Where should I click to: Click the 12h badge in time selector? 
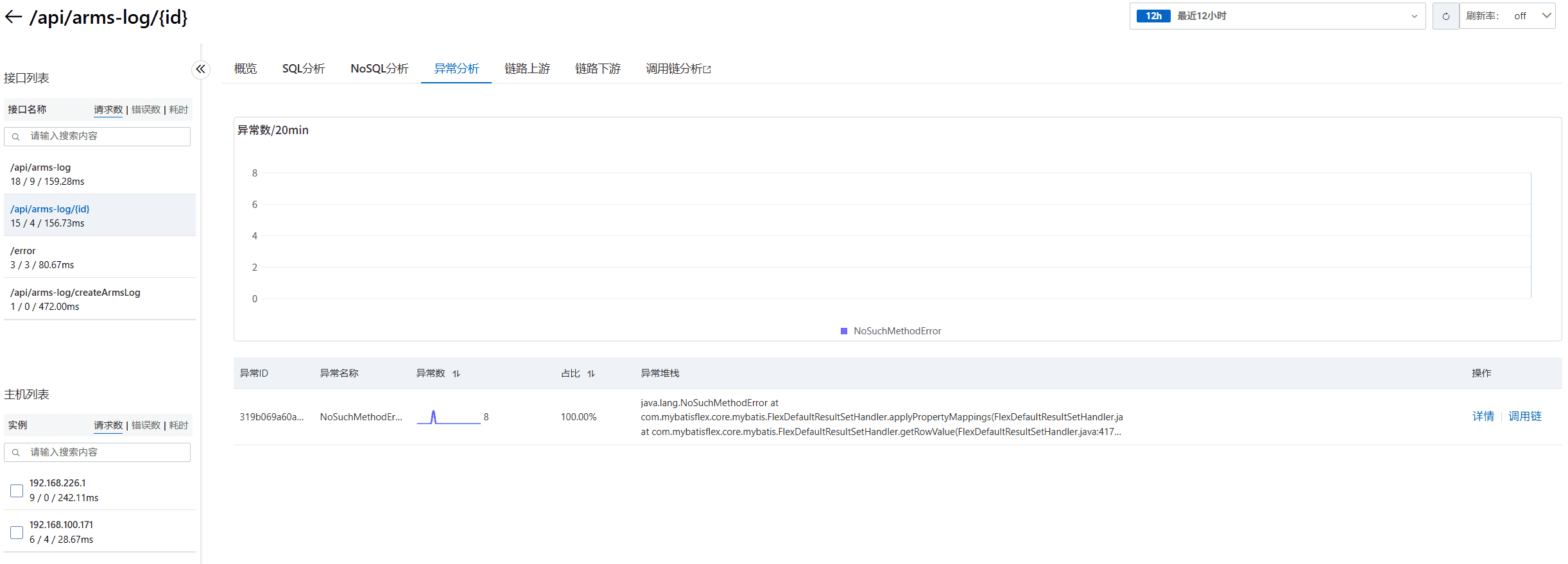(x=1153, y=16)
